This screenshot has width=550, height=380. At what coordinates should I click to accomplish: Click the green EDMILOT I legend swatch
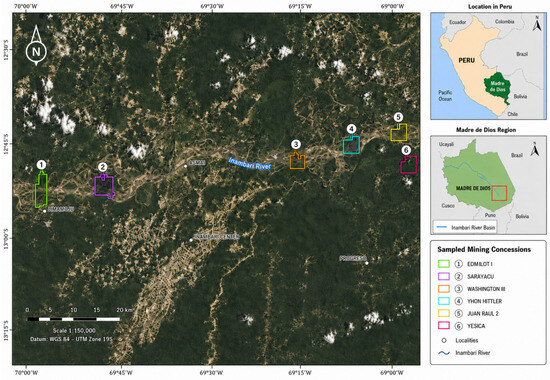444,264
